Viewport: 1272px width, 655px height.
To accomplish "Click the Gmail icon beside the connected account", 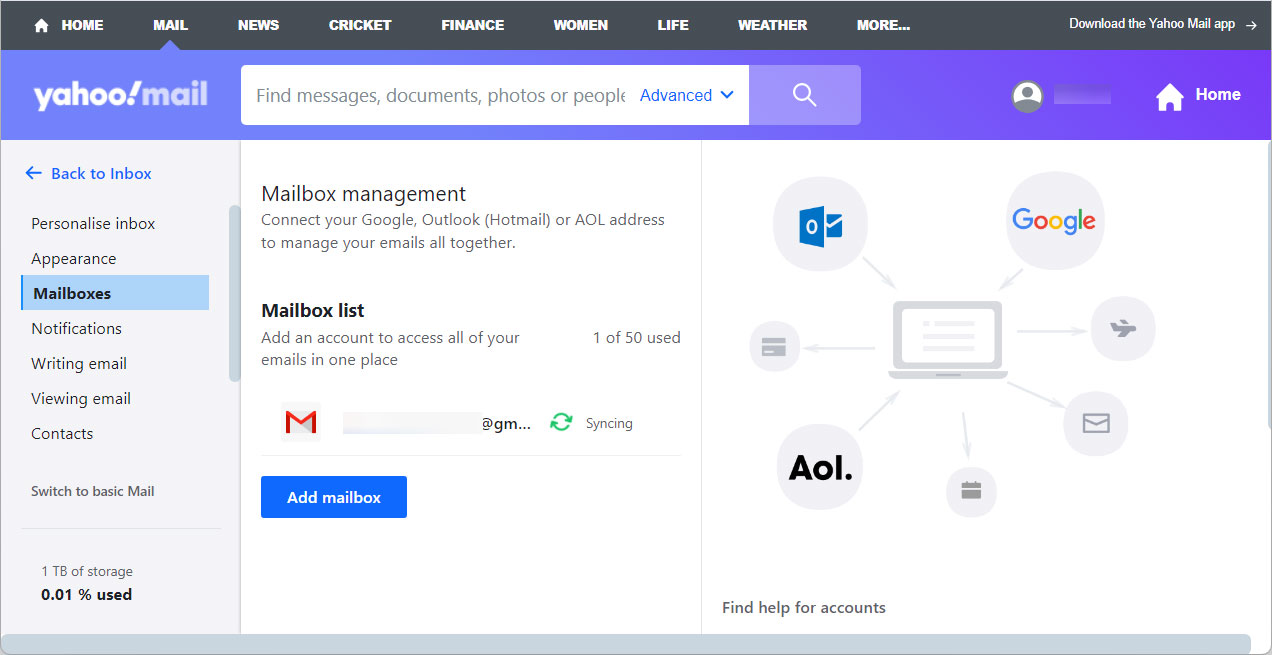I will [x=300, y=422].
